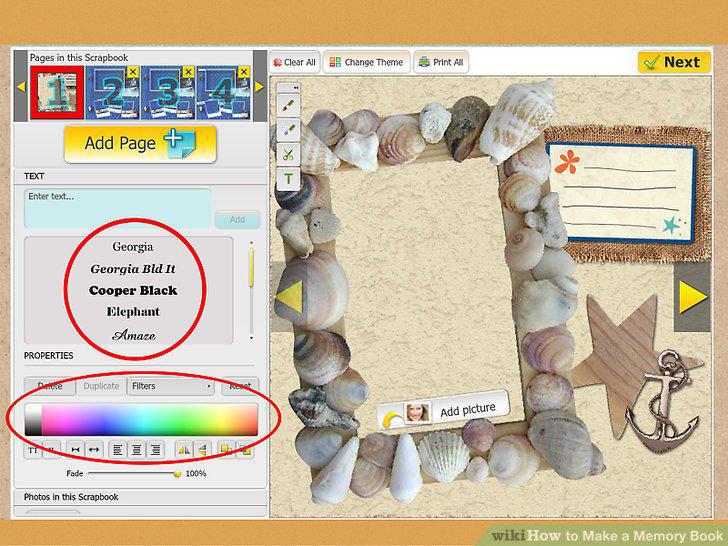Select the wooden star decoration

coord(622,360)
